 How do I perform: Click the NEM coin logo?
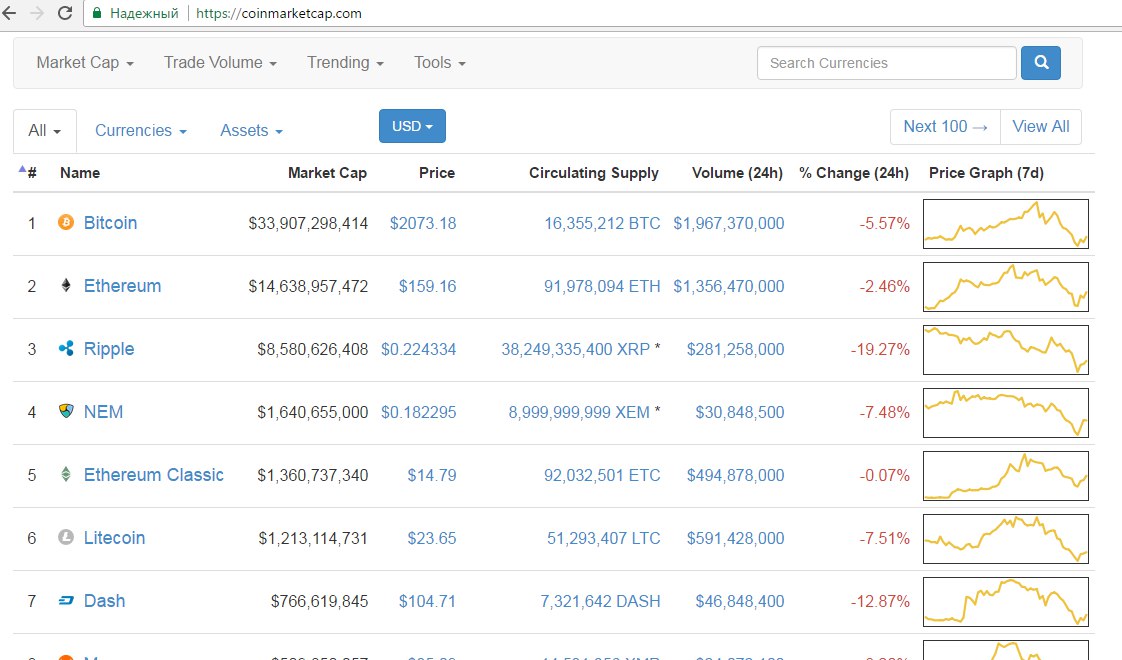coord(66,412)
